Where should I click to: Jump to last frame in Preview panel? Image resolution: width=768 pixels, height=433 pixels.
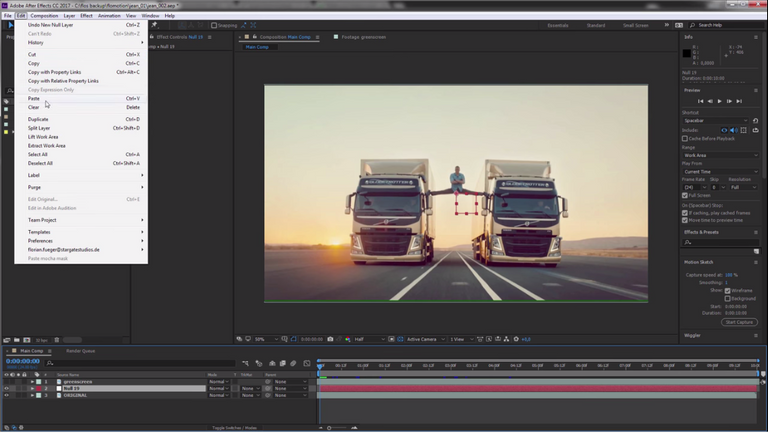pyautogui.click(x=739, y=101)
